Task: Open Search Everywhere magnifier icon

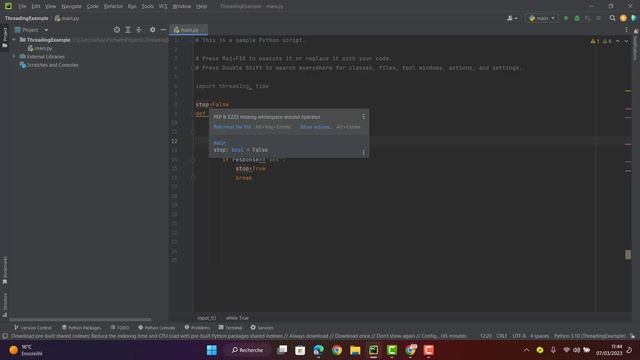Action: [x=612, y=18]
